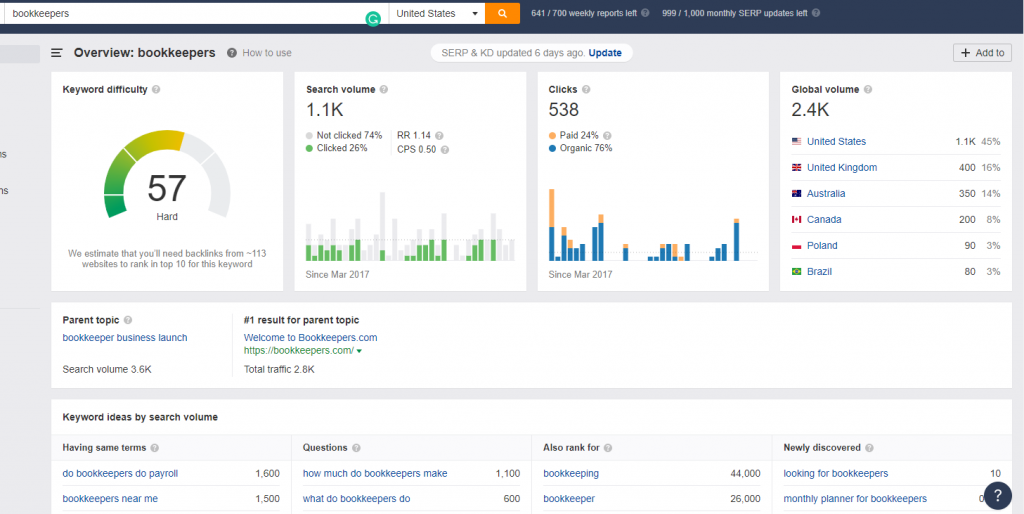Screen dimensions: 1024x514
Task: Click help icon after weekly reports left
Action: pos(645,12)
